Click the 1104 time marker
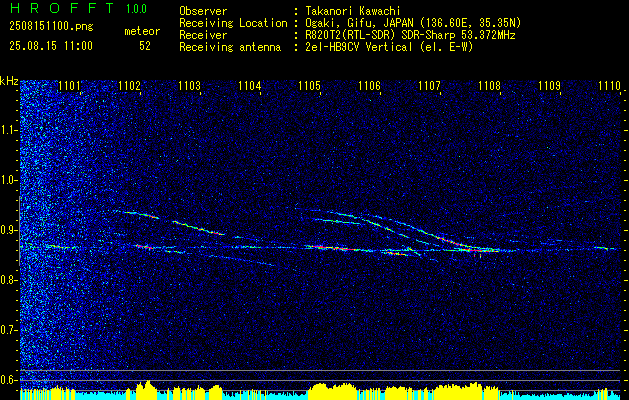629x400 pixels. [250, 85]
